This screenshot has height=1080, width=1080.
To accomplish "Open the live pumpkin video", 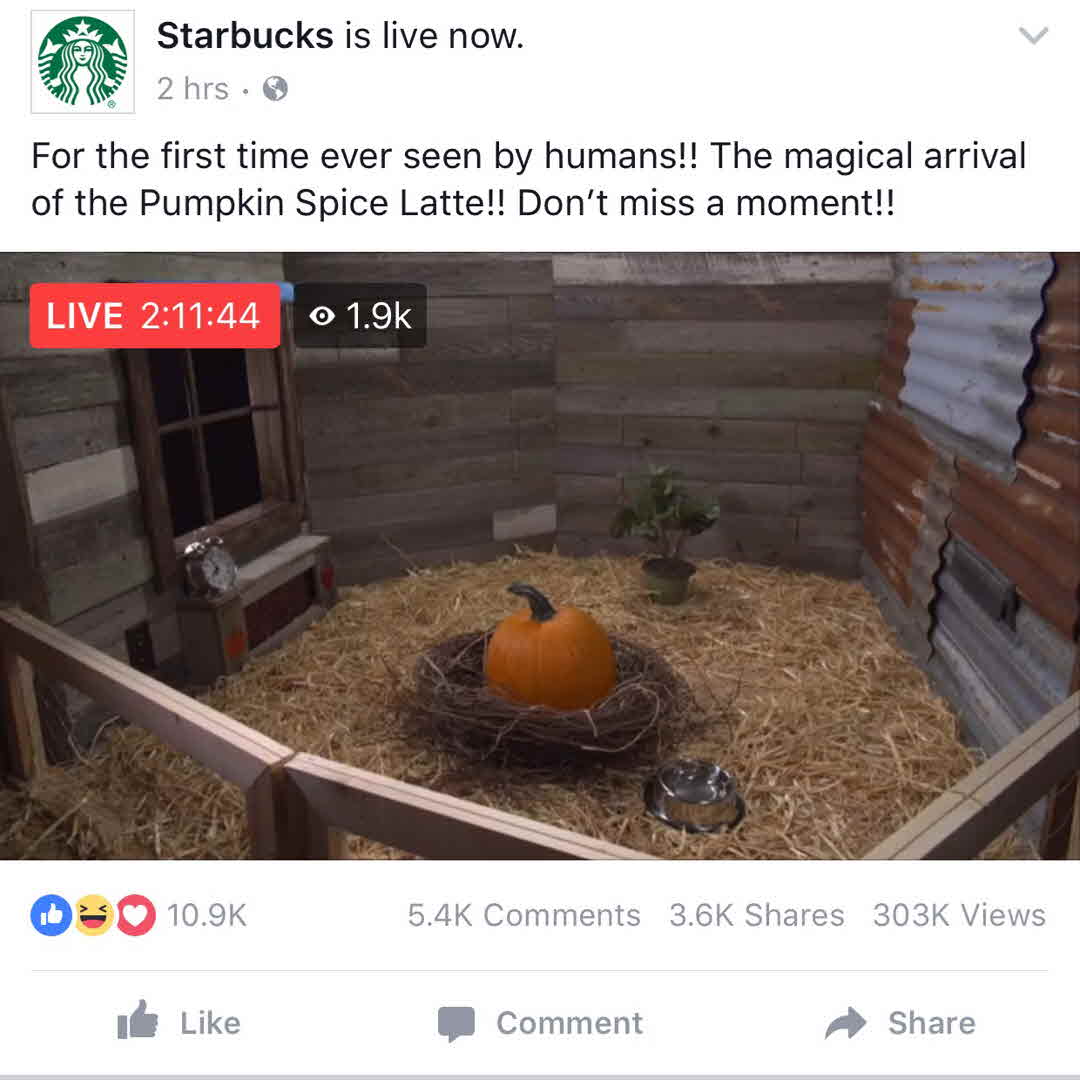I will 540,556.
